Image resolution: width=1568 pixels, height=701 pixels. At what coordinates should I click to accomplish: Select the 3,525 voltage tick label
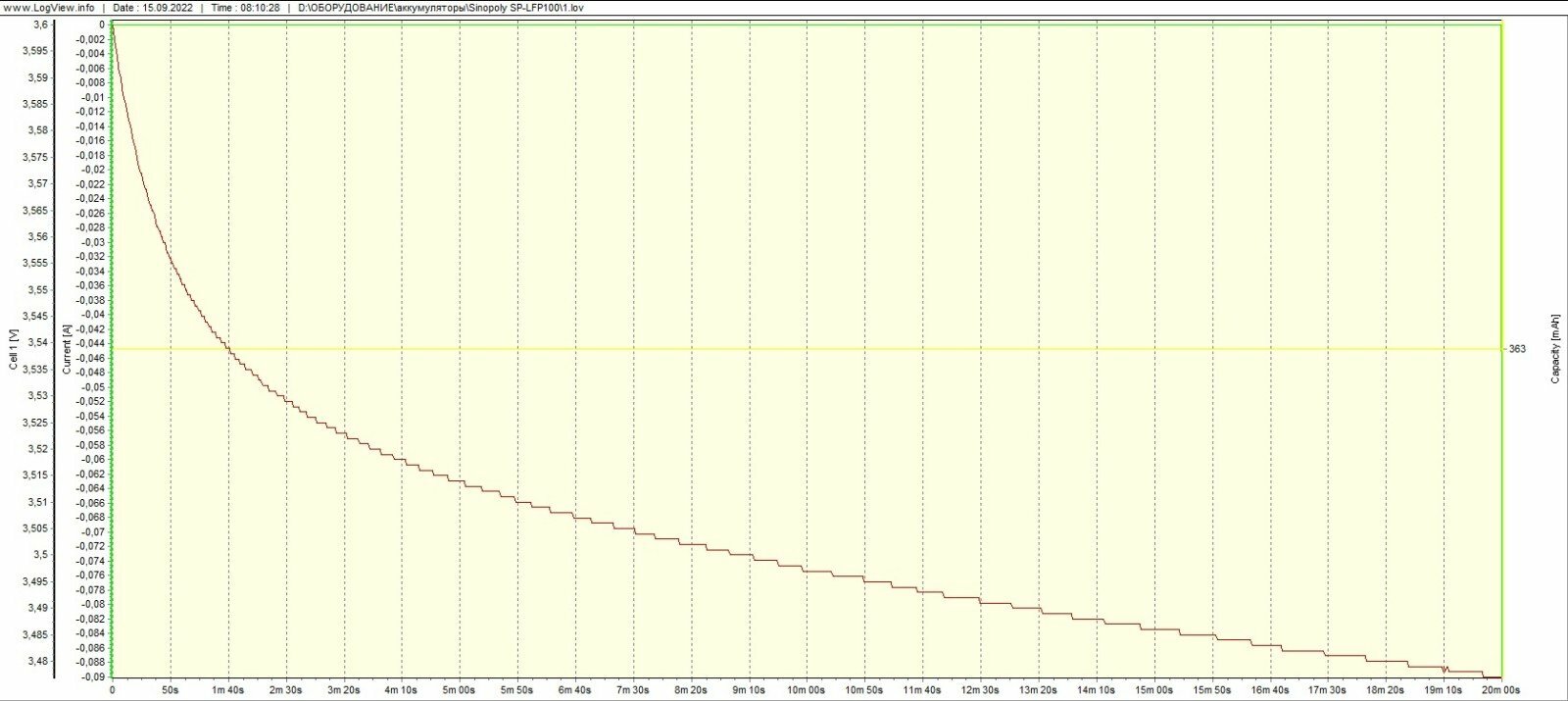36,423
